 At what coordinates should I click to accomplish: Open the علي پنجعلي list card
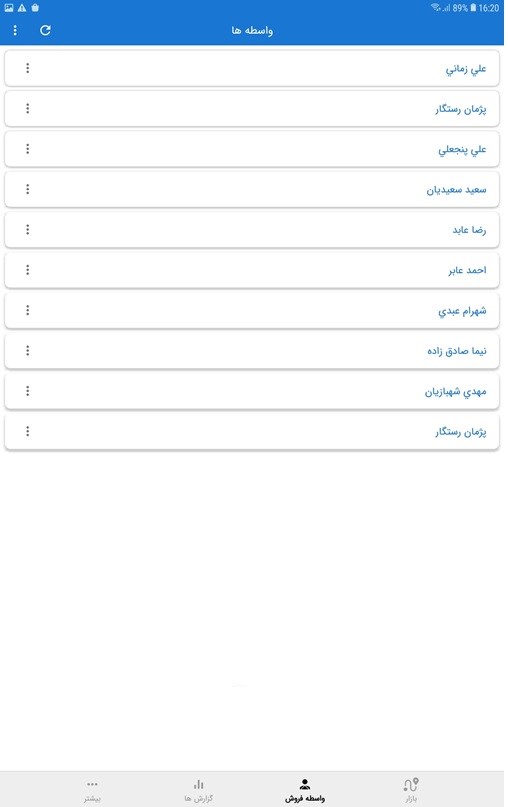(252, 149)
